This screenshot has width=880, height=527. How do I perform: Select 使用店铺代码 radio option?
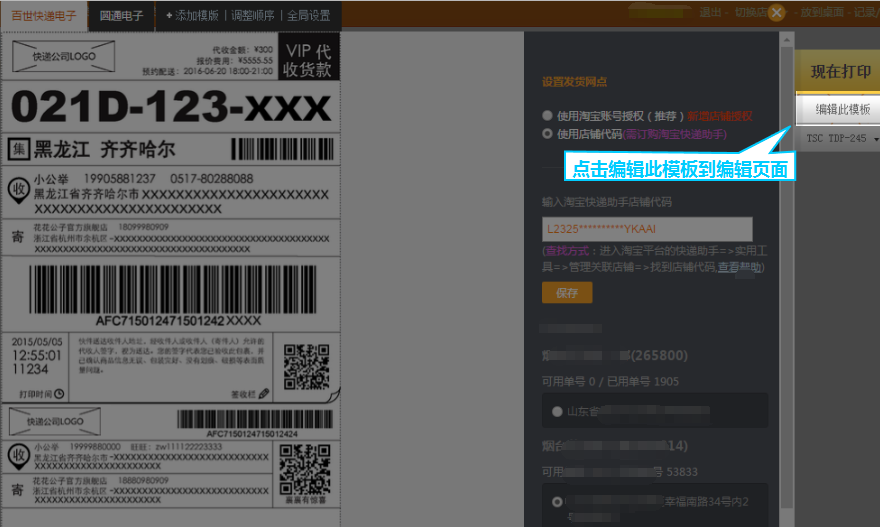click(x=547, y=133)
